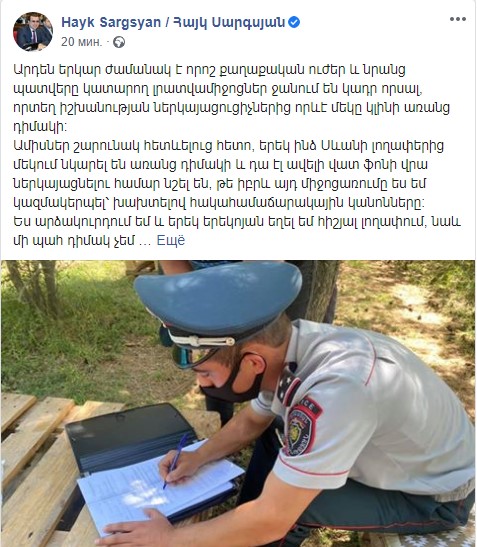Click the officer's blue cap in photo
This screenshot has width=477, height=547.
click(x=218, y=300)
